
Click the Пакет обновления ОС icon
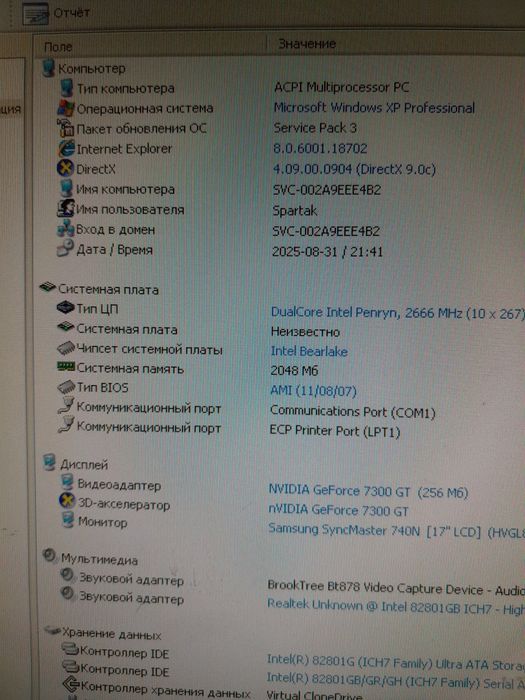pos(66,128)
